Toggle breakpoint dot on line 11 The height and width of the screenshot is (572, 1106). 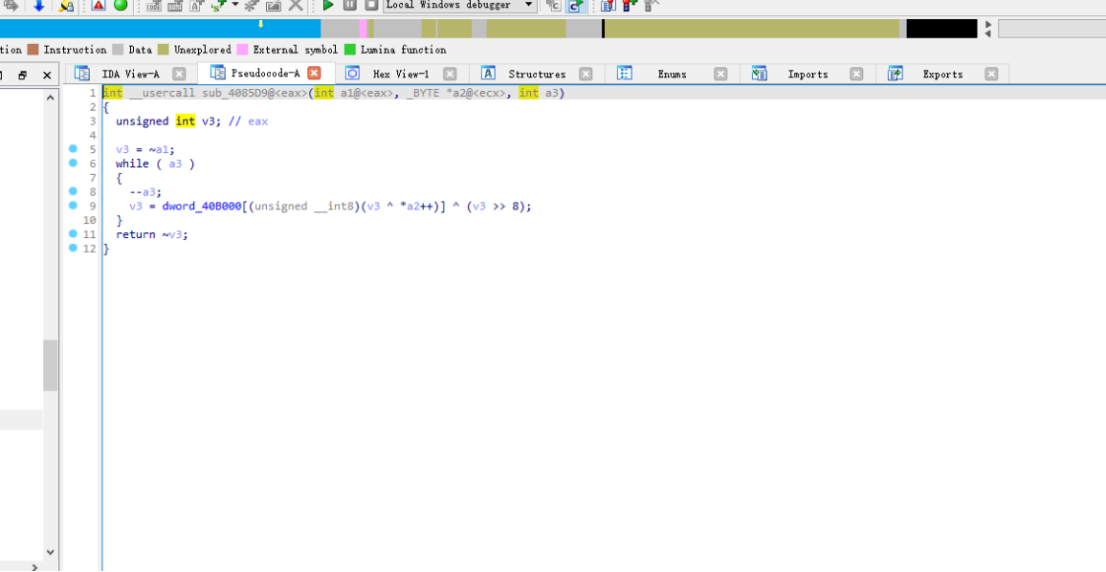73,234
